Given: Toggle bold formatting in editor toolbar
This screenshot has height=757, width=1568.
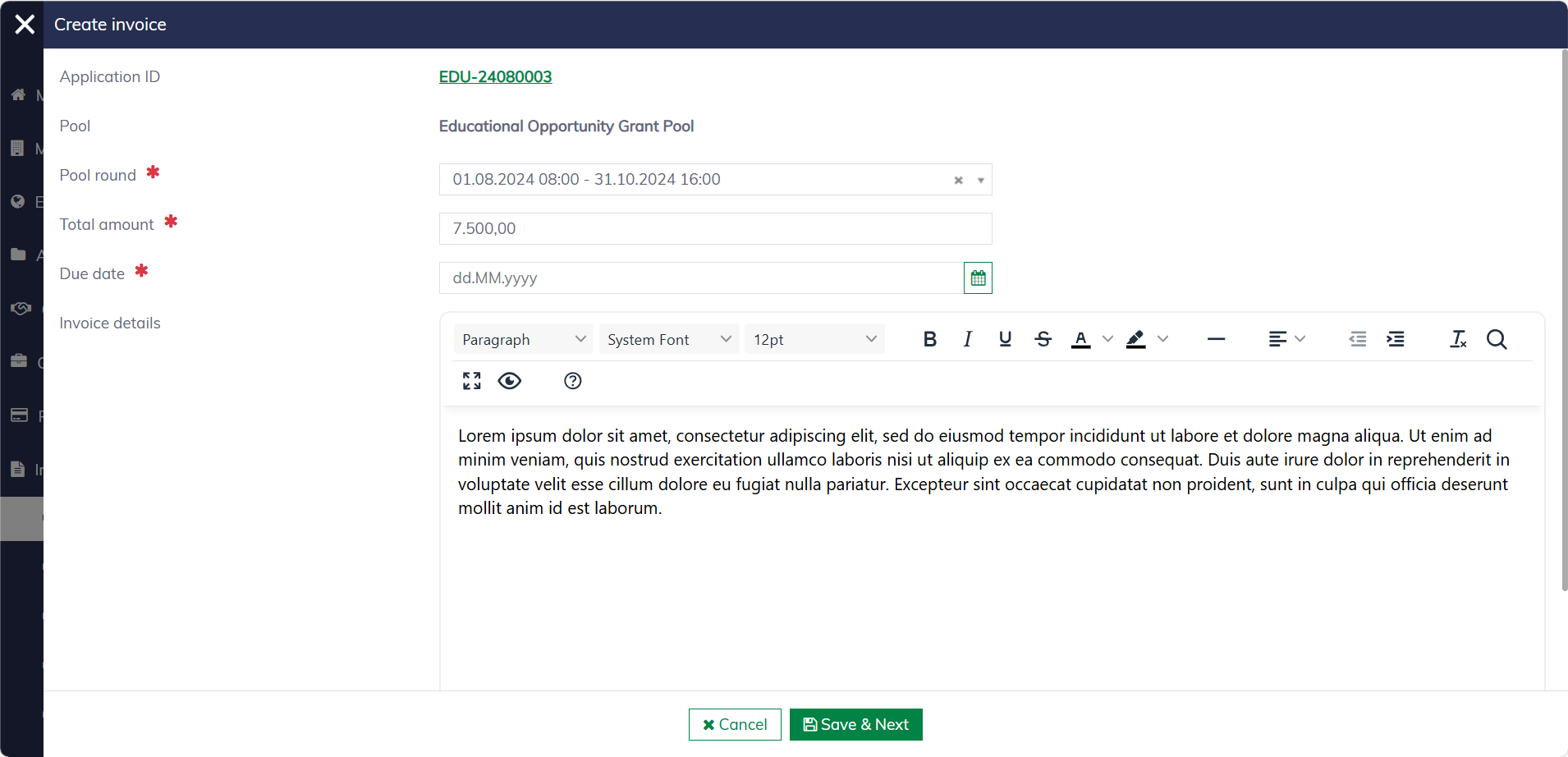Looking at the screenshot, I should [x=929, y=339].
